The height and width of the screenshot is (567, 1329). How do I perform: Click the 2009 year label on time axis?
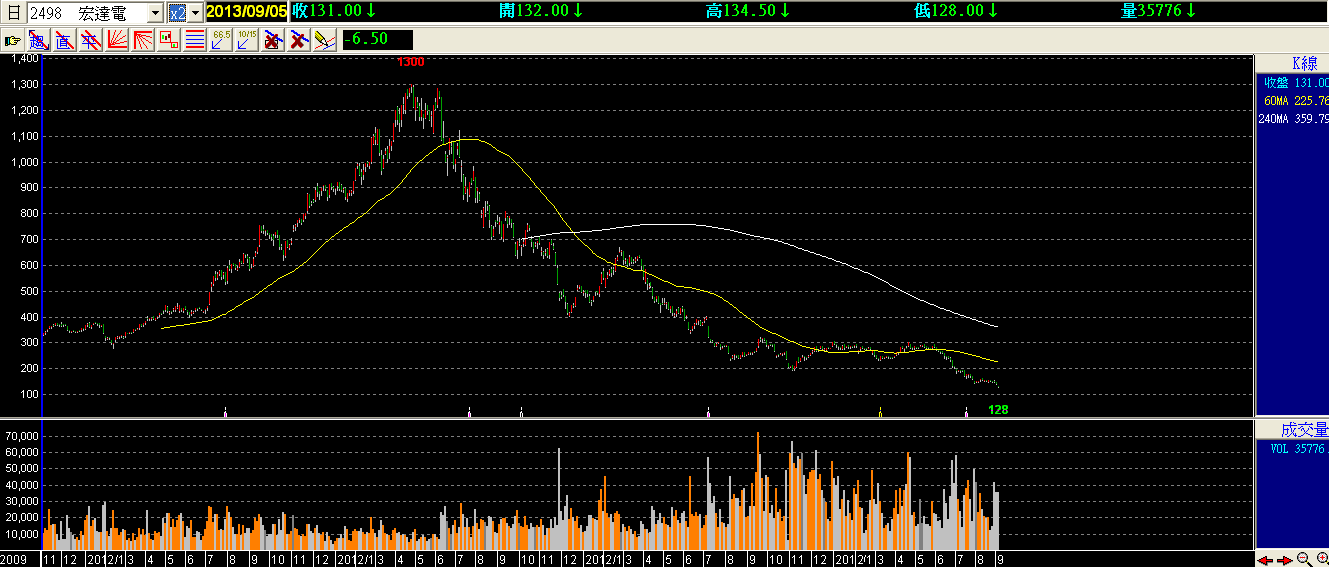pyautogui.click(x=14, y=558)
